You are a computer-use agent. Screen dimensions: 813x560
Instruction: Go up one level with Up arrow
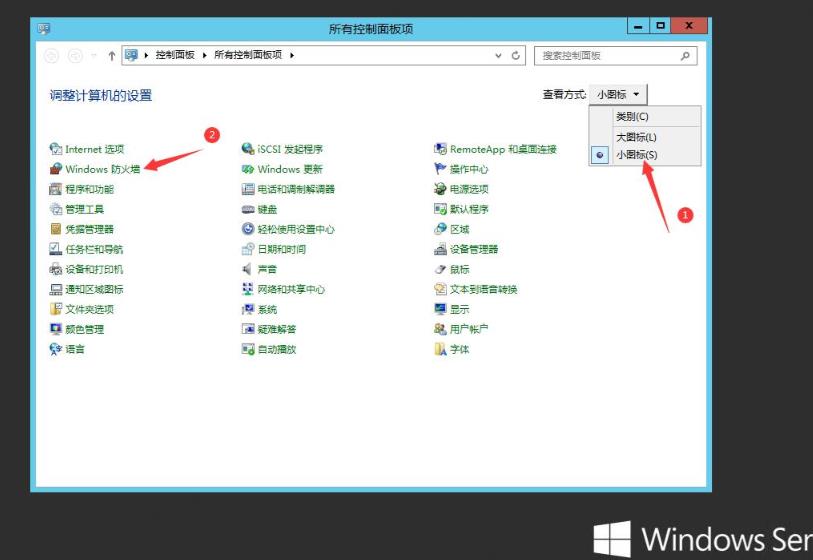[x=111, y=55]
